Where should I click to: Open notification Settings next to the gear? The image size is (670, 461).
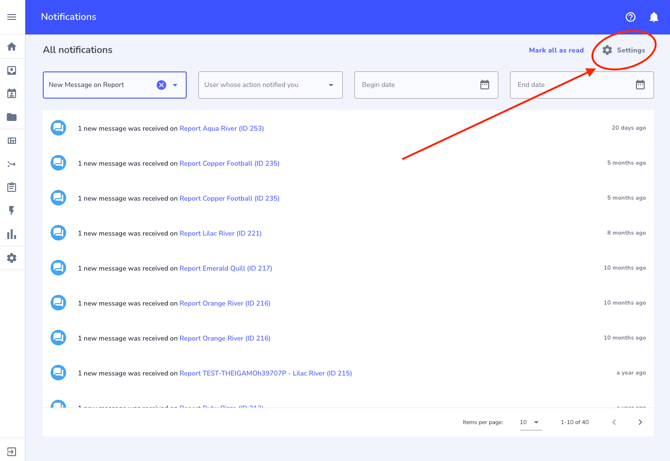click(x=624, y=50)
